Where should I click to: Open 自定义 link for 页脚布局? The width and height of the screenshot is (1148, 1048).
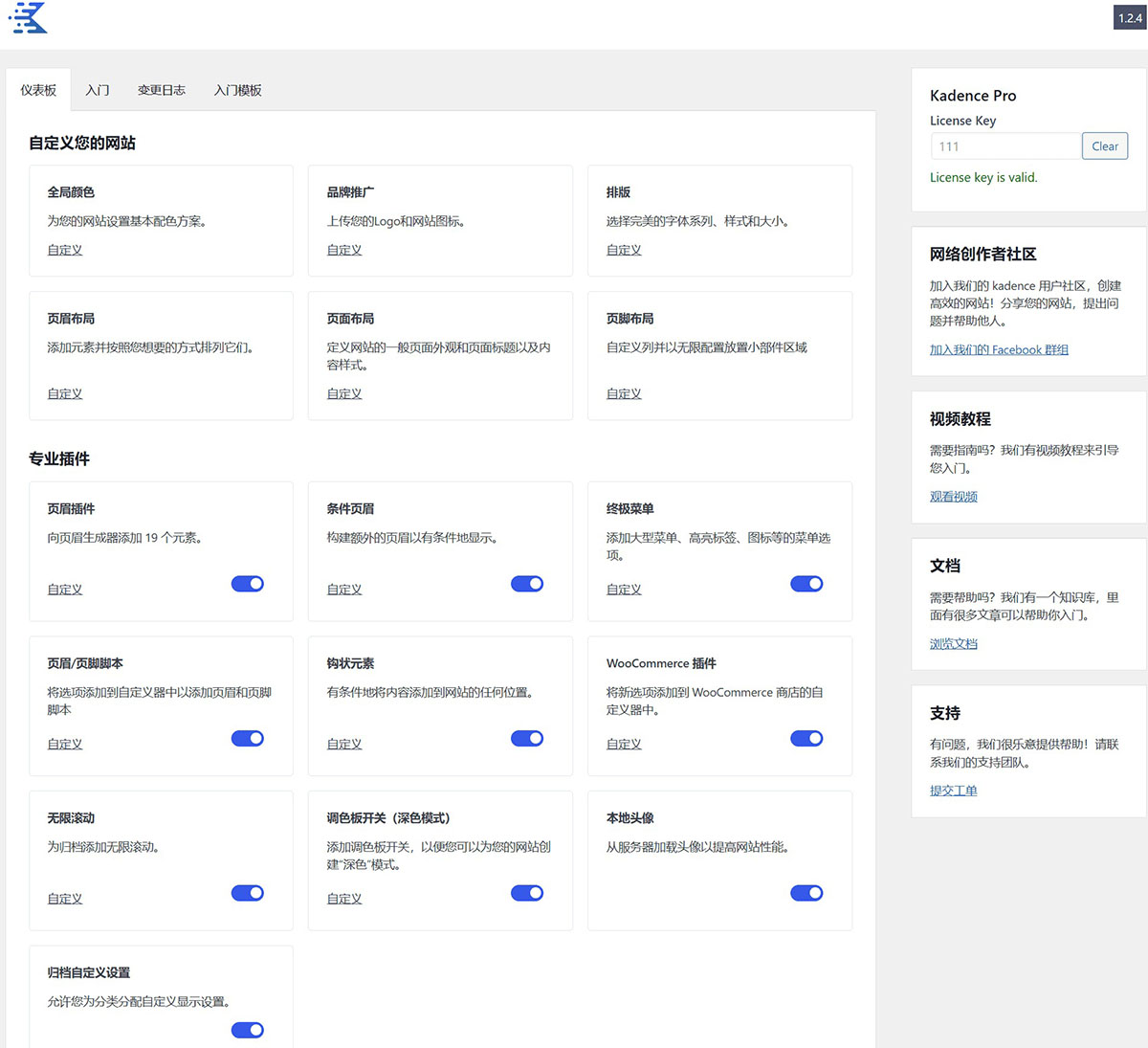(624, 393)
